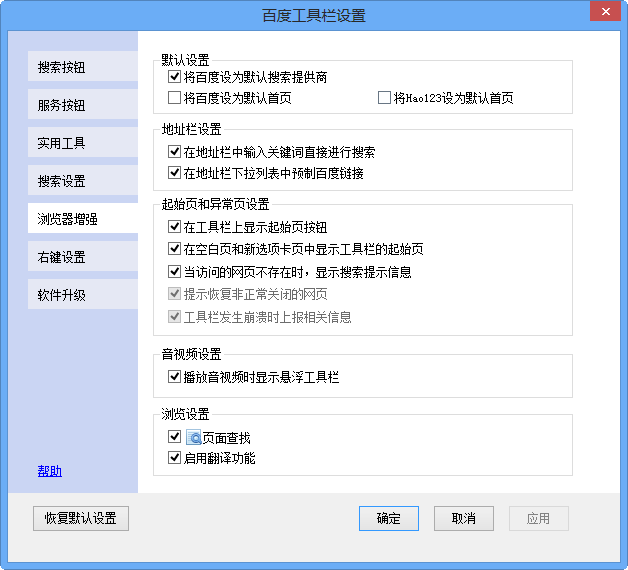Uncheck 将百度设为默认搜索提供商 checkbox
This screenshot has height=570, width=628.
(x=174, y=76)
